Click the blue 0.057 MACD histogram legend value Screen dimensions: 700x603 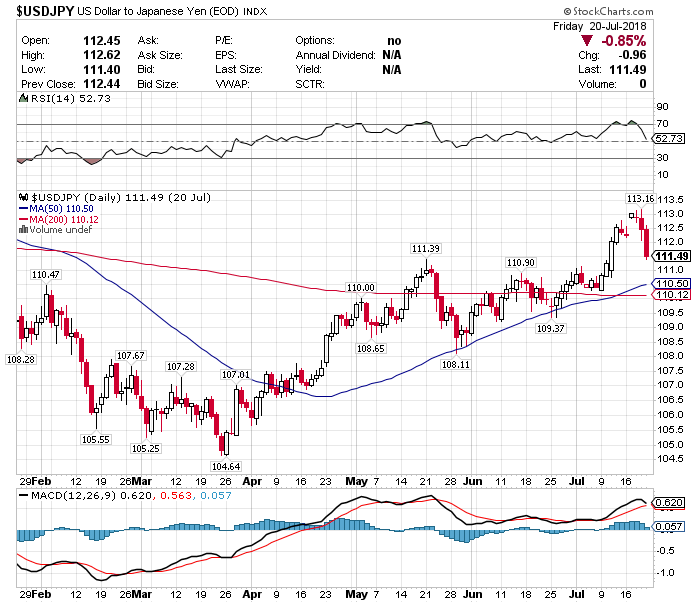coord(216,495)
